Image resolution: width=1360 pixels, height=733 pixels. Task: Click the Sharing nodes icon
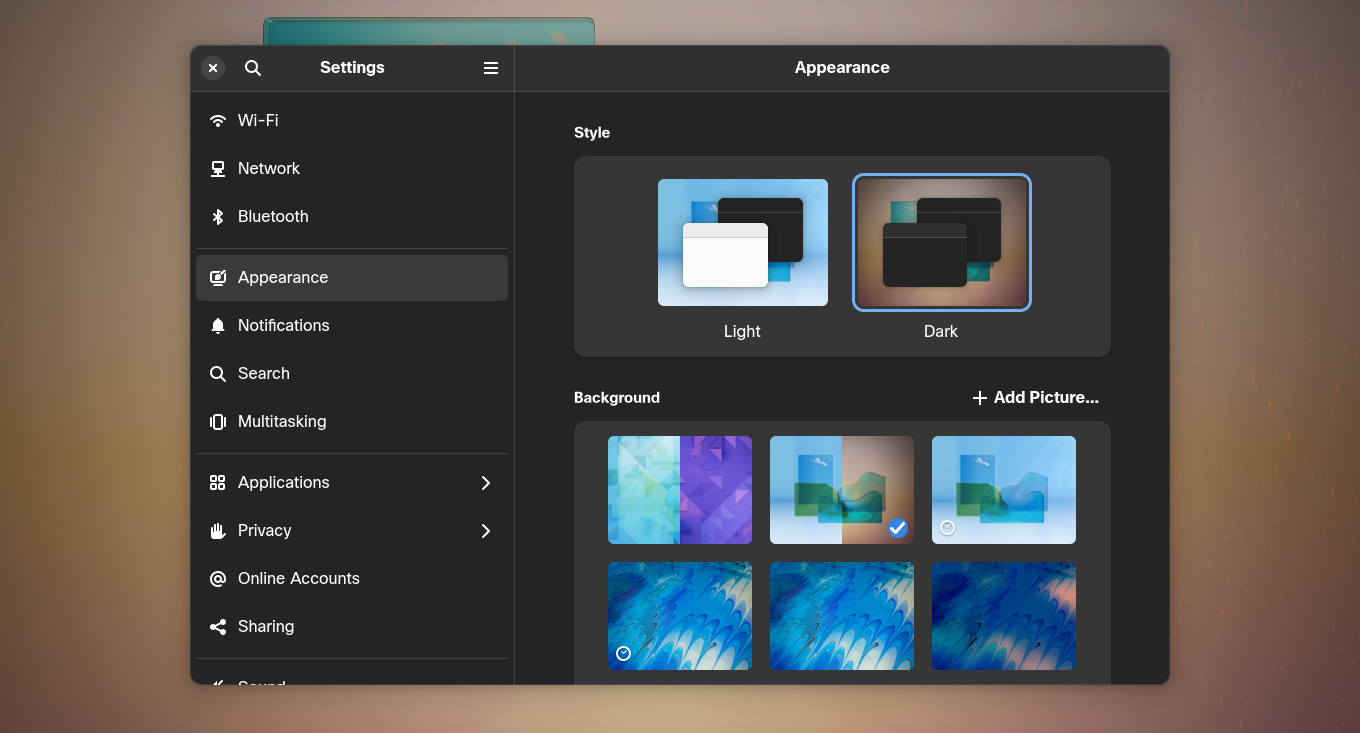coord(218,627)
